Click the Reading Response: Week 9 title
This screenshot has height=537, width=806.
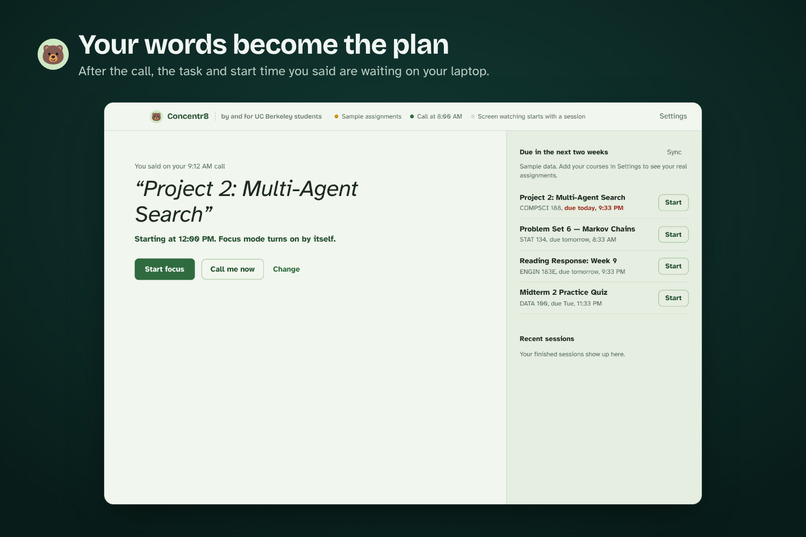(x=568, y=261)
